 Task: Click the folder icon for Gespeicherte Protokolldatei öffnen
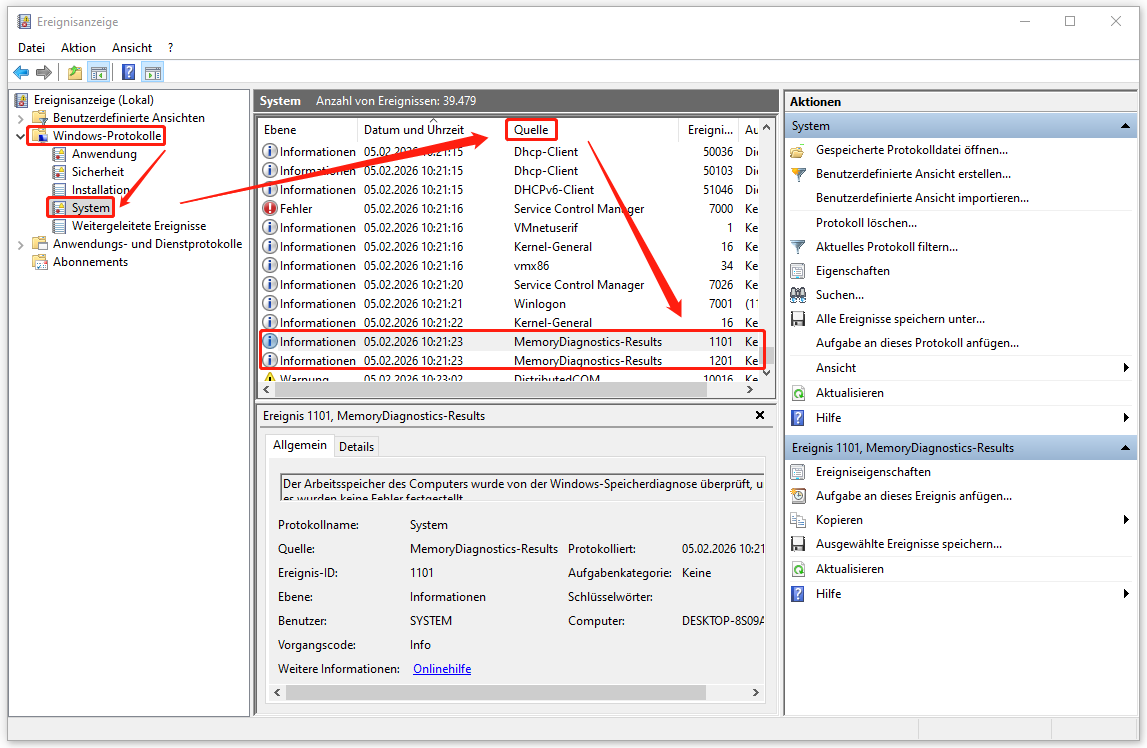pos(798,150)
